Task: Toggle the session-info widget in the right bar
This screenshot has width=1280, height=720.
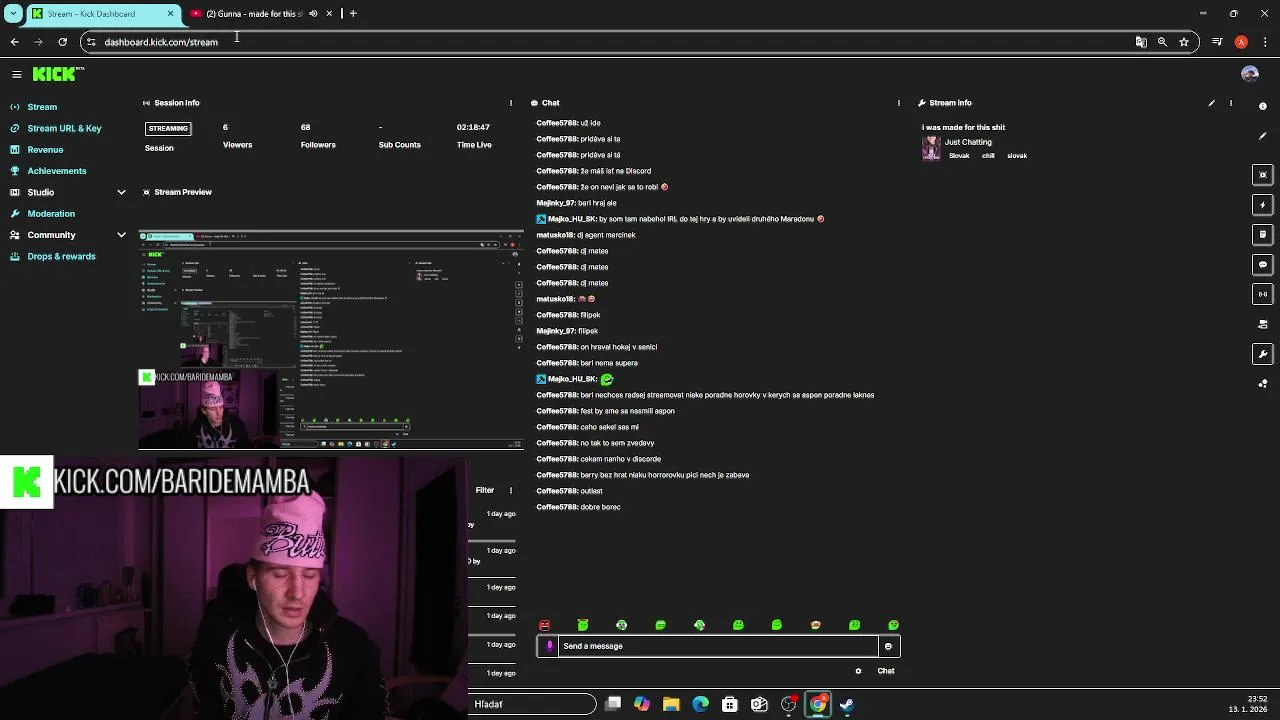Action: pos(1263,294)
